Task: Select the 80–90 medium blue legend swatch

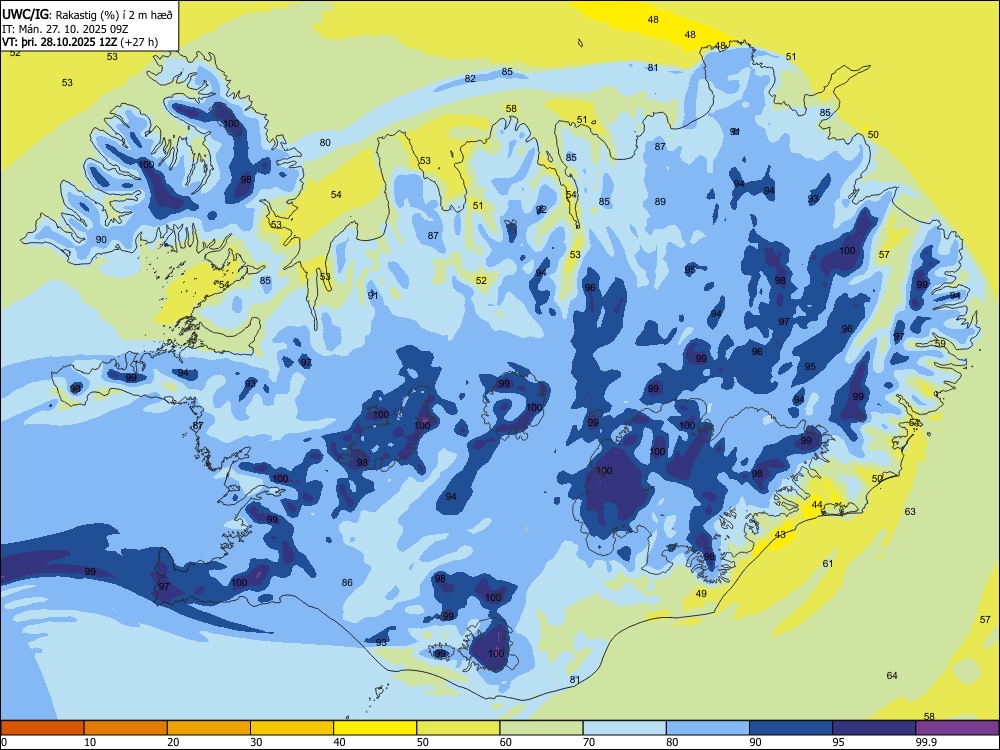Action: click(708, 728)
